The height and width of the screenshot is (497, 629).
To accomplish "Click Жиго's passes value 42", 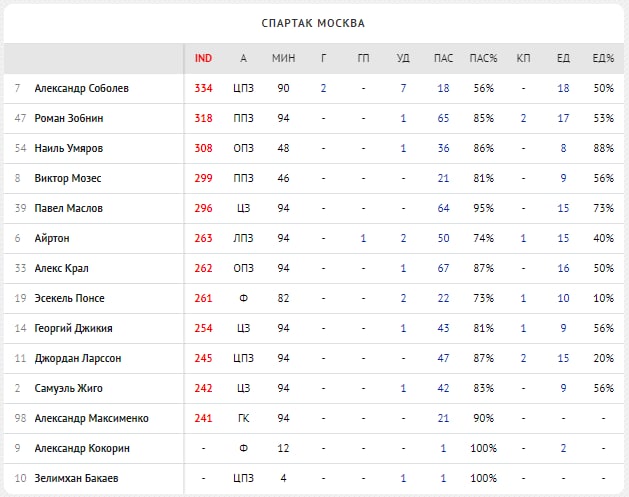I will [x=443, y=388].
